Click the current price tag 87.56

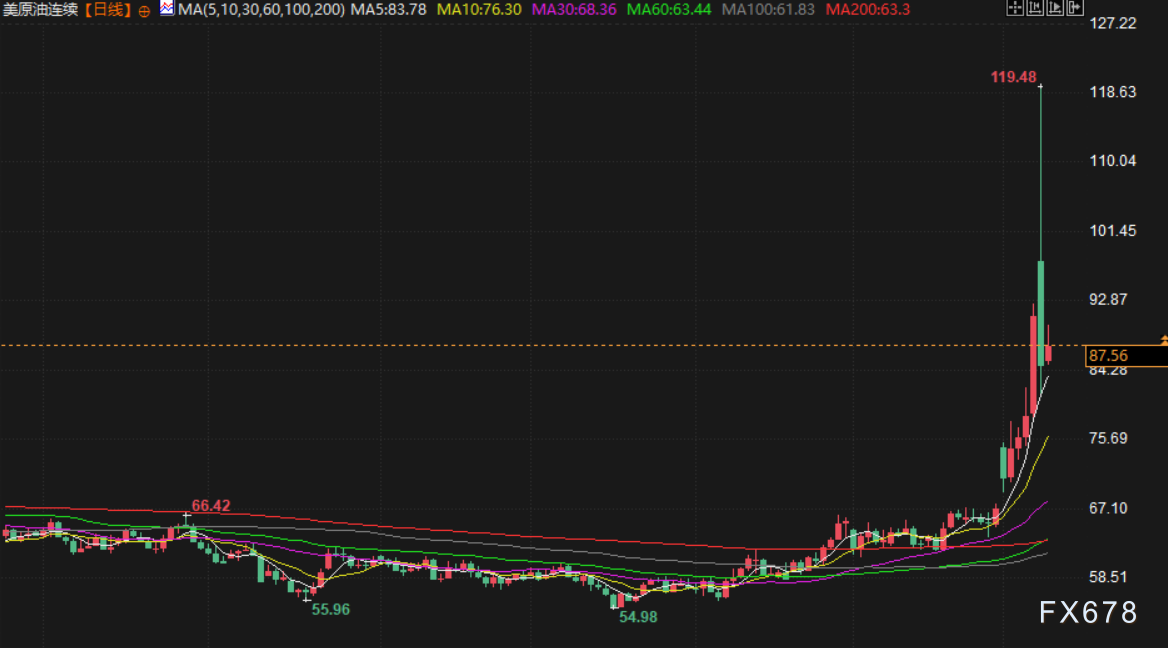(x=1126, y=356)
